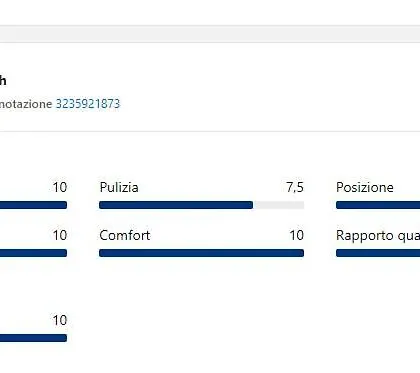
Task: Click the Posizione label
Action: pyautogui.click(x=365, y=187)
